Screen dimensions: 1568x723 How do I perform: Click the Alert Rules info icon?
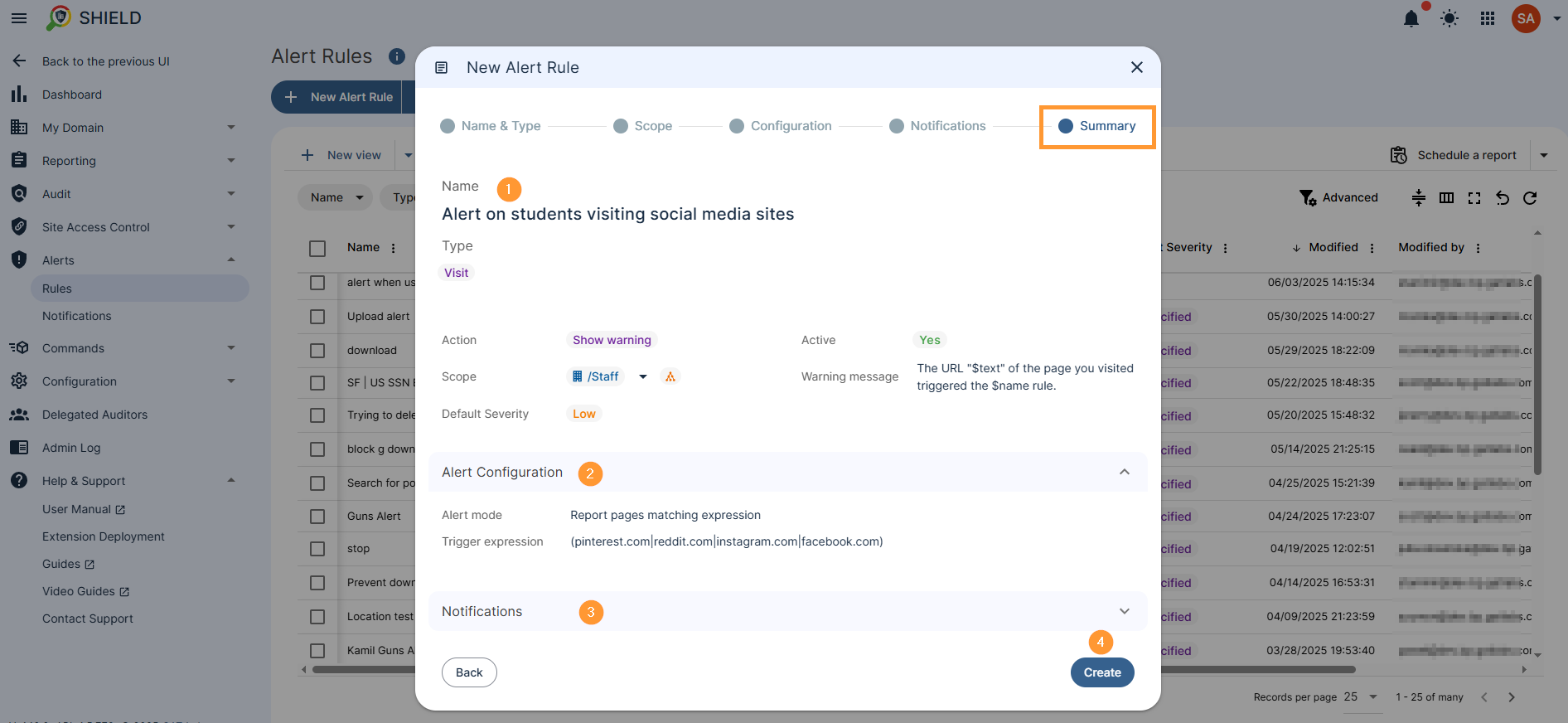pyautogui.click(x=397, y=56)
